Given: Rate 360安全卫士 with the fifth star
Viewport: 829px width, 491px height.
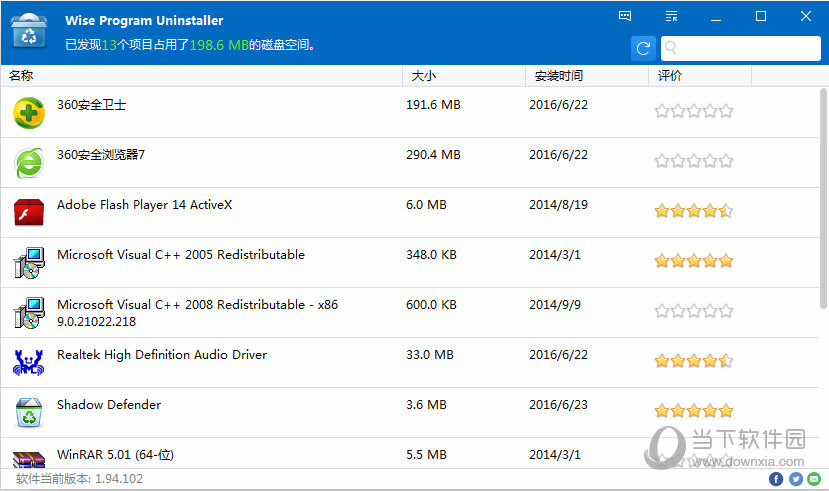Looking at the screenshot, I should tap(726, 111).
